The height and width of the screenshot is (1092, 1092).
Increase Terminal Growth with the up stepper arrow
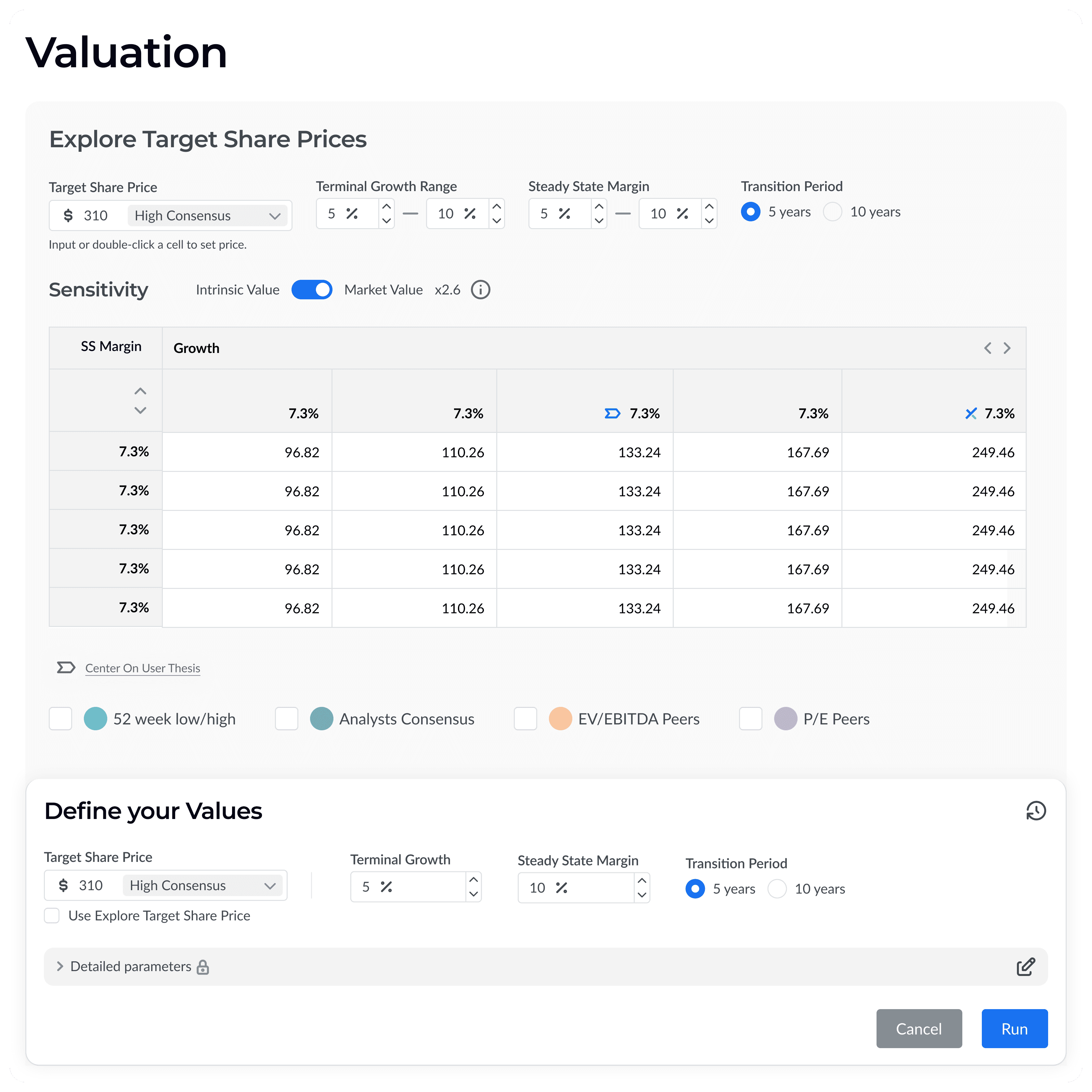point(474,879)
